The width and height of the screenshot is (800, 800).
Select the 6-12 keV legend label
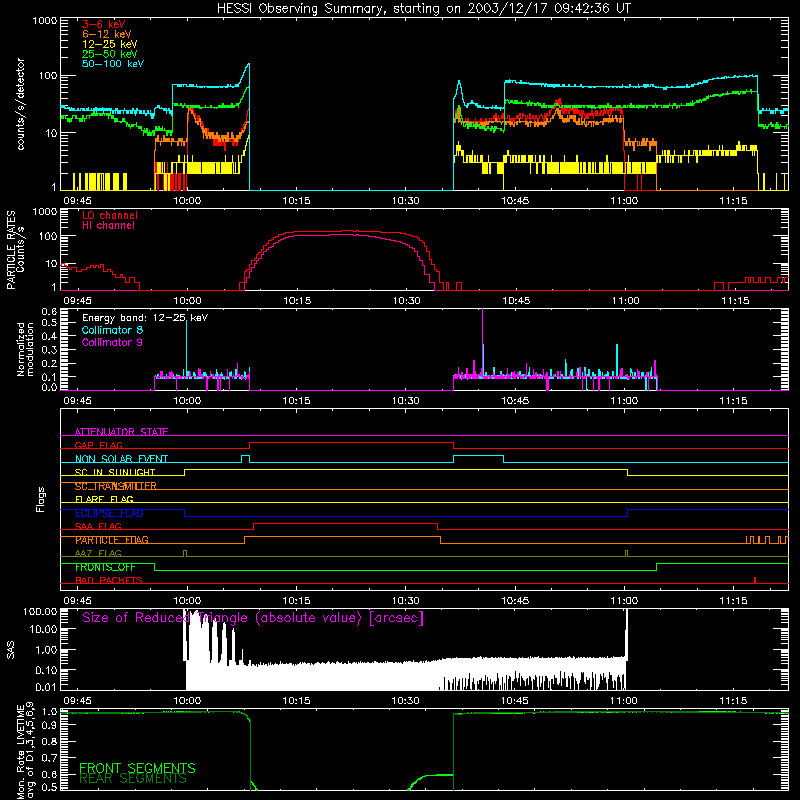(106, 34)
